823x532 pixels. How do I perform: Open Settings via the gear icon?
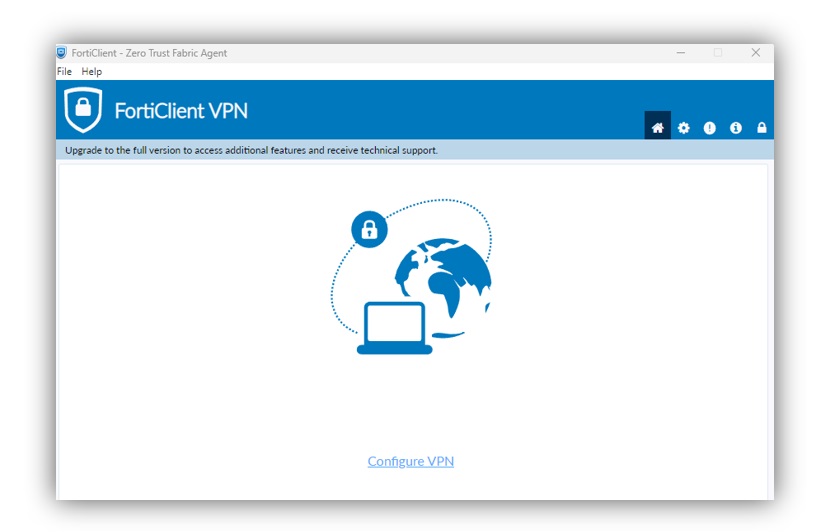click(683, 127)
